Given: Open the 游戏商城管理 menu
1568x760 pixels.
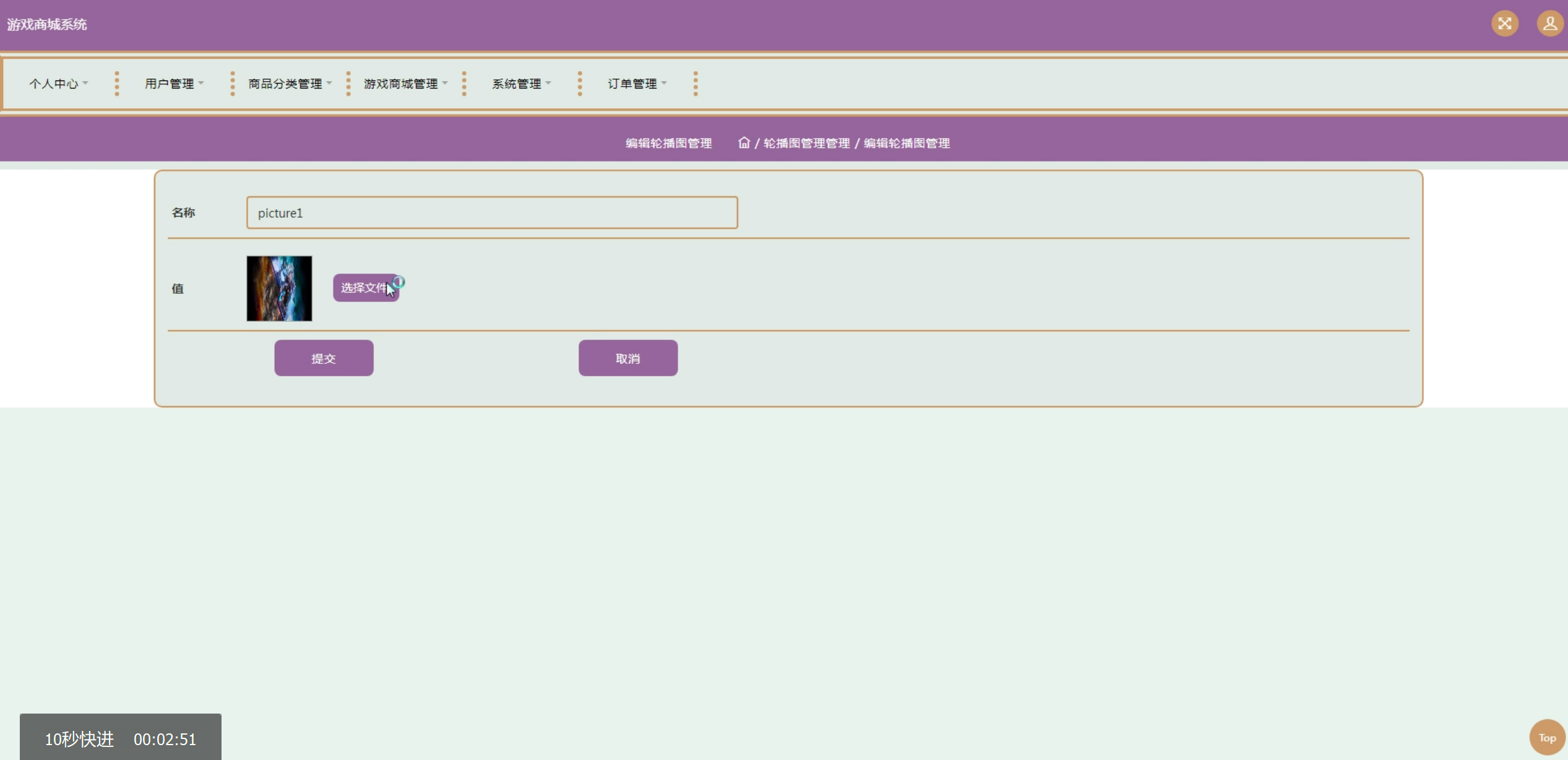Looking at the screenshot, I should (405, 84).
